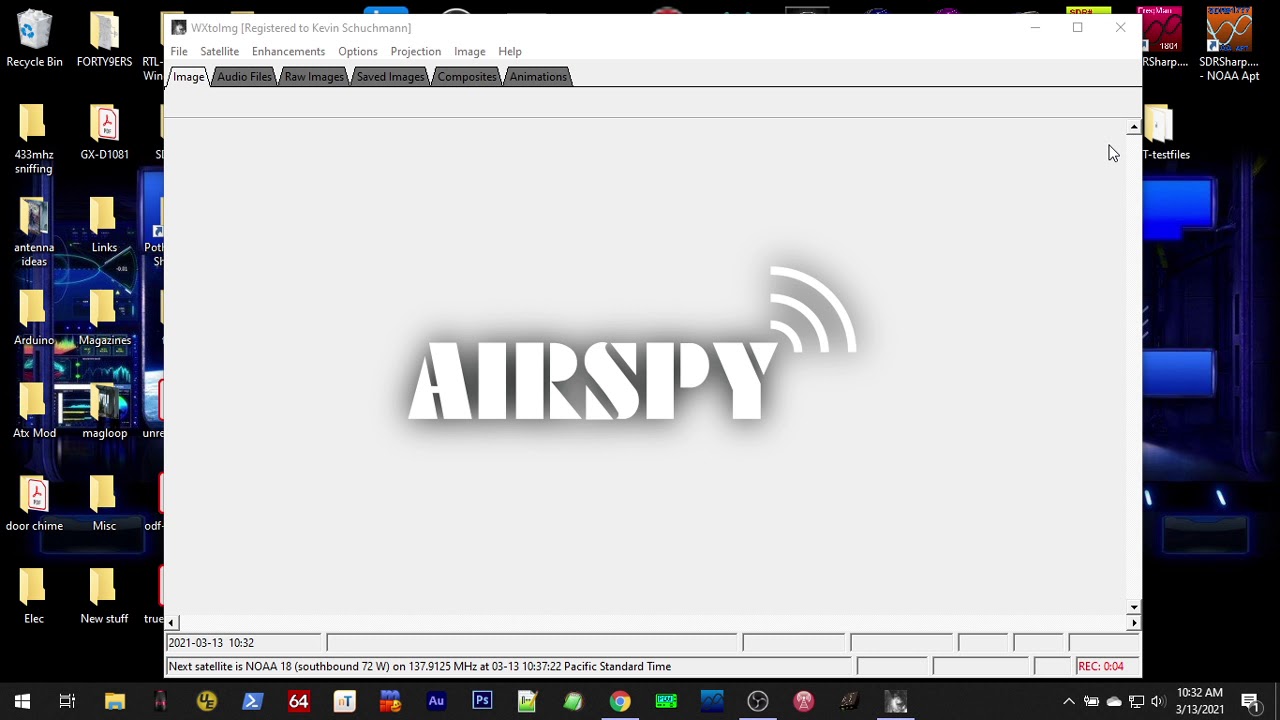
Task: Open the taskbar clock and calendar
Action: pos(1200,701)
